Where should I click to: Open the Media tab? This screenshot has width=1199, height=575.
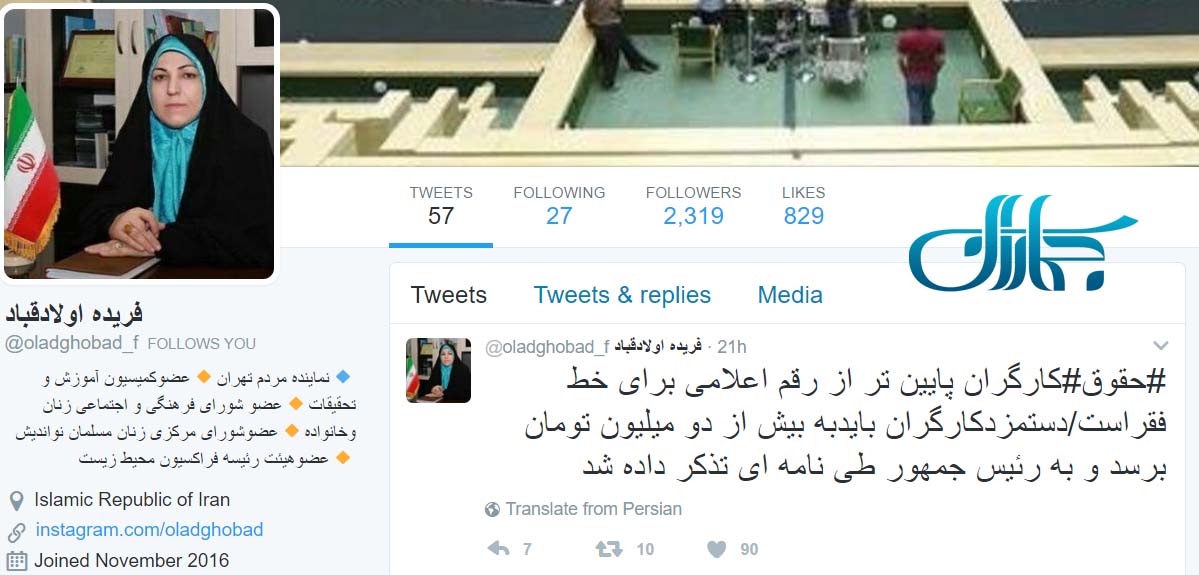pos(790,295)
